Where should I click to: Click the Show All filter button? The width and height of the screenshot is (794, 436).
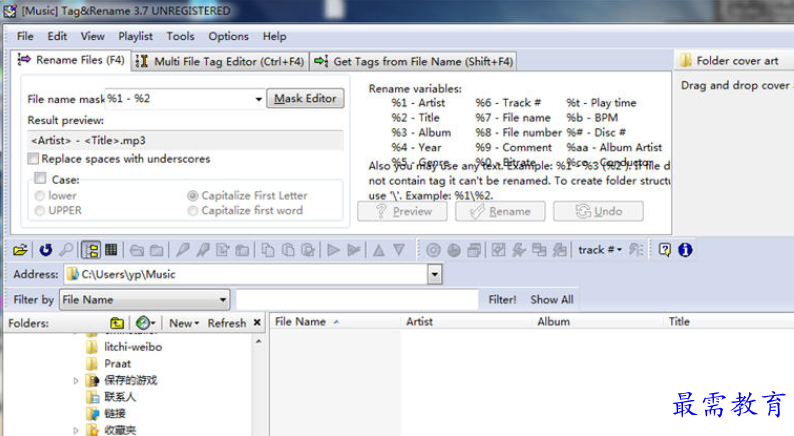[x=551, y=299]
